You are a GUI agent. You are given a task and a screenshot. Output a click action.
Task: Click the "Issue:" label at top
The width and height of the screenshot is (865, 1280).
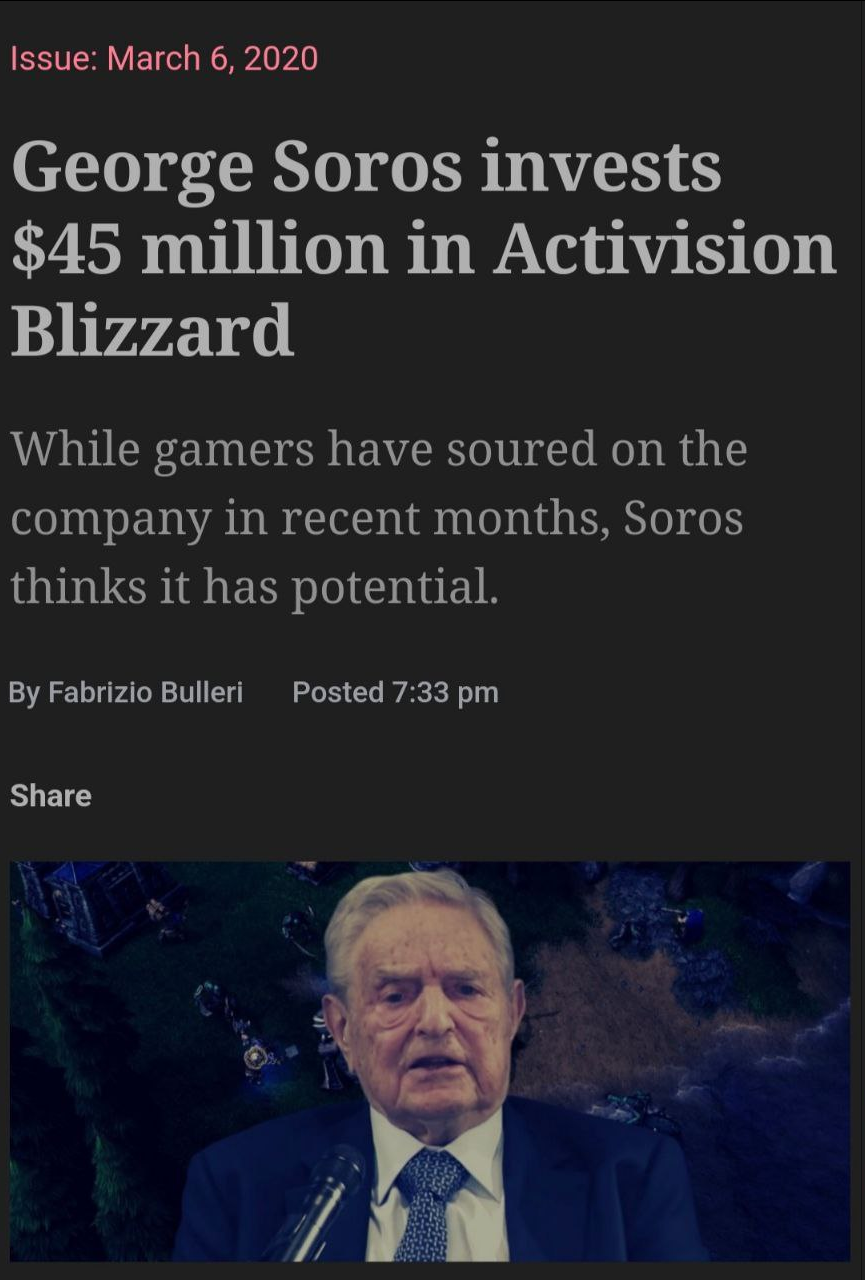(53, 58)
